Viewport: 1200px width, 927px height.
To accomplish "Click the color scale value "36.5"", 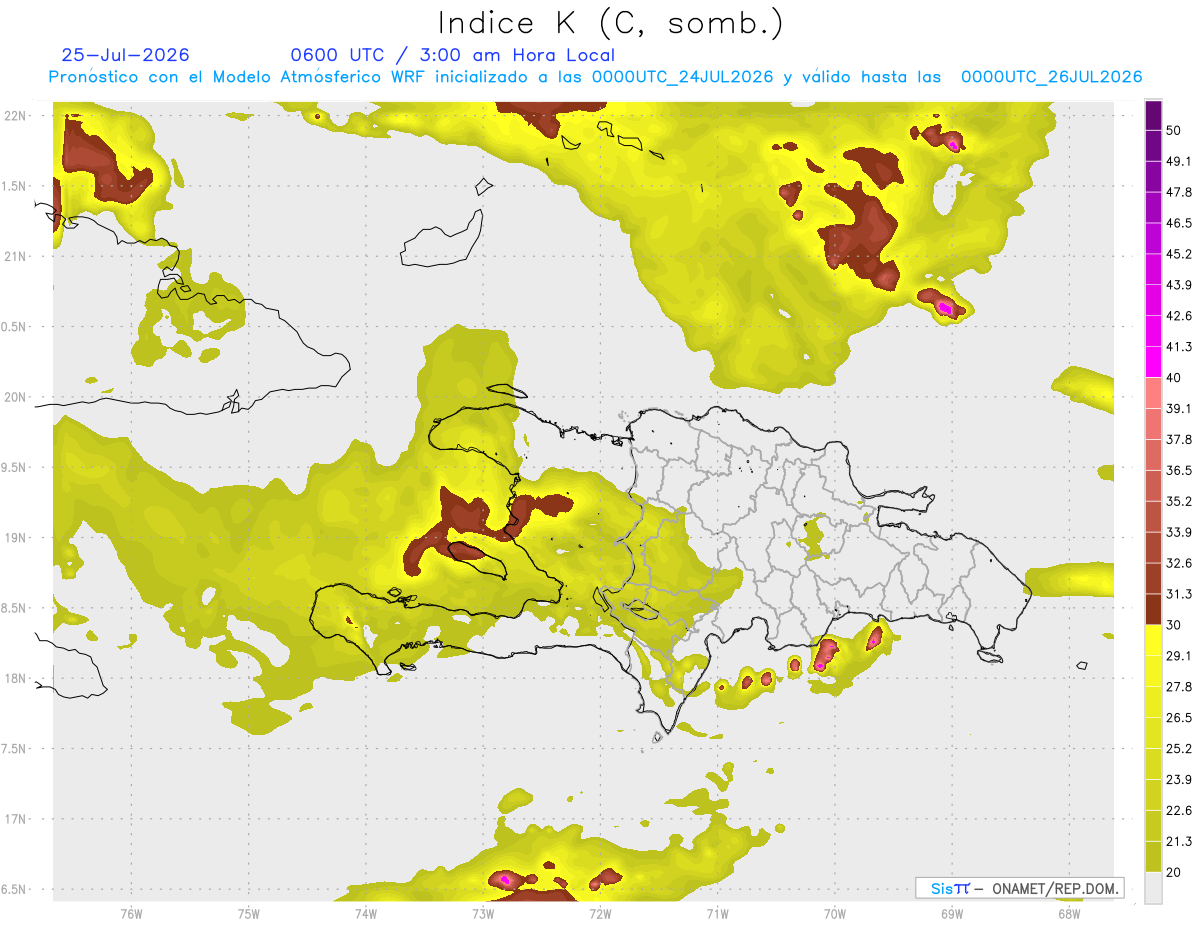I will [x=1179, y=470].
